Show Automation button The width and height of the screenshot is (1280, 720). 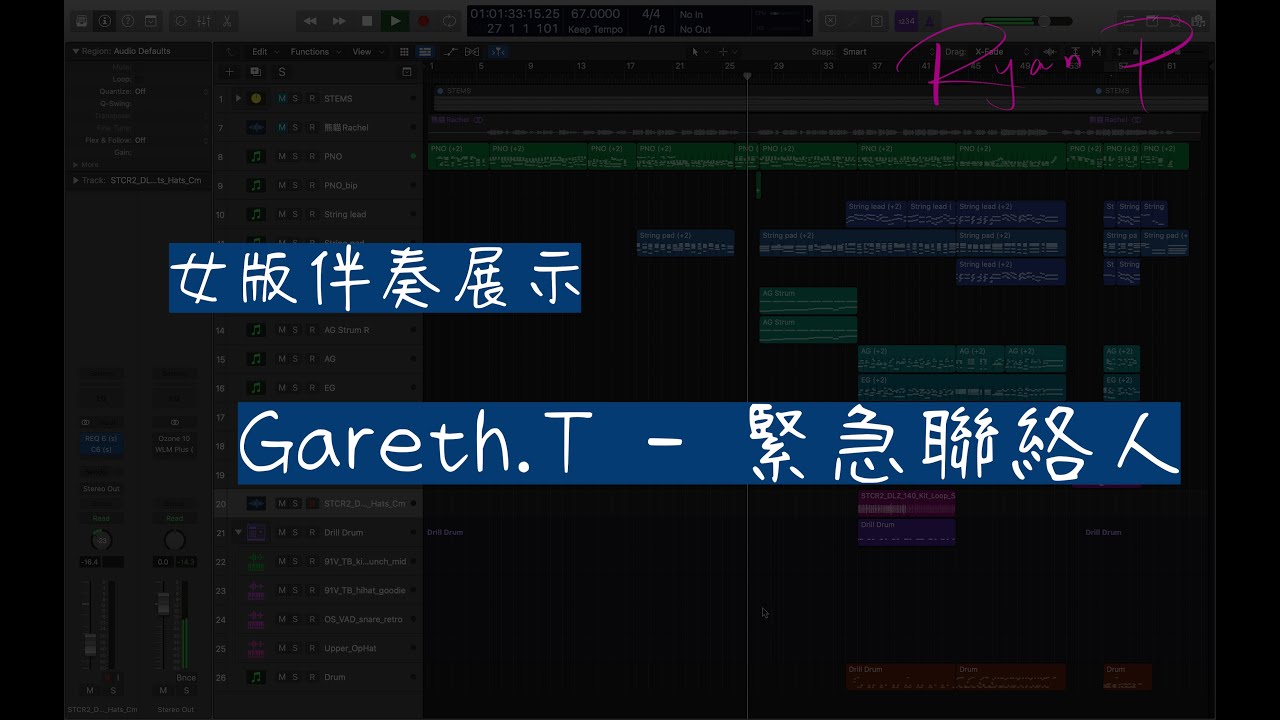click(452, 52)
